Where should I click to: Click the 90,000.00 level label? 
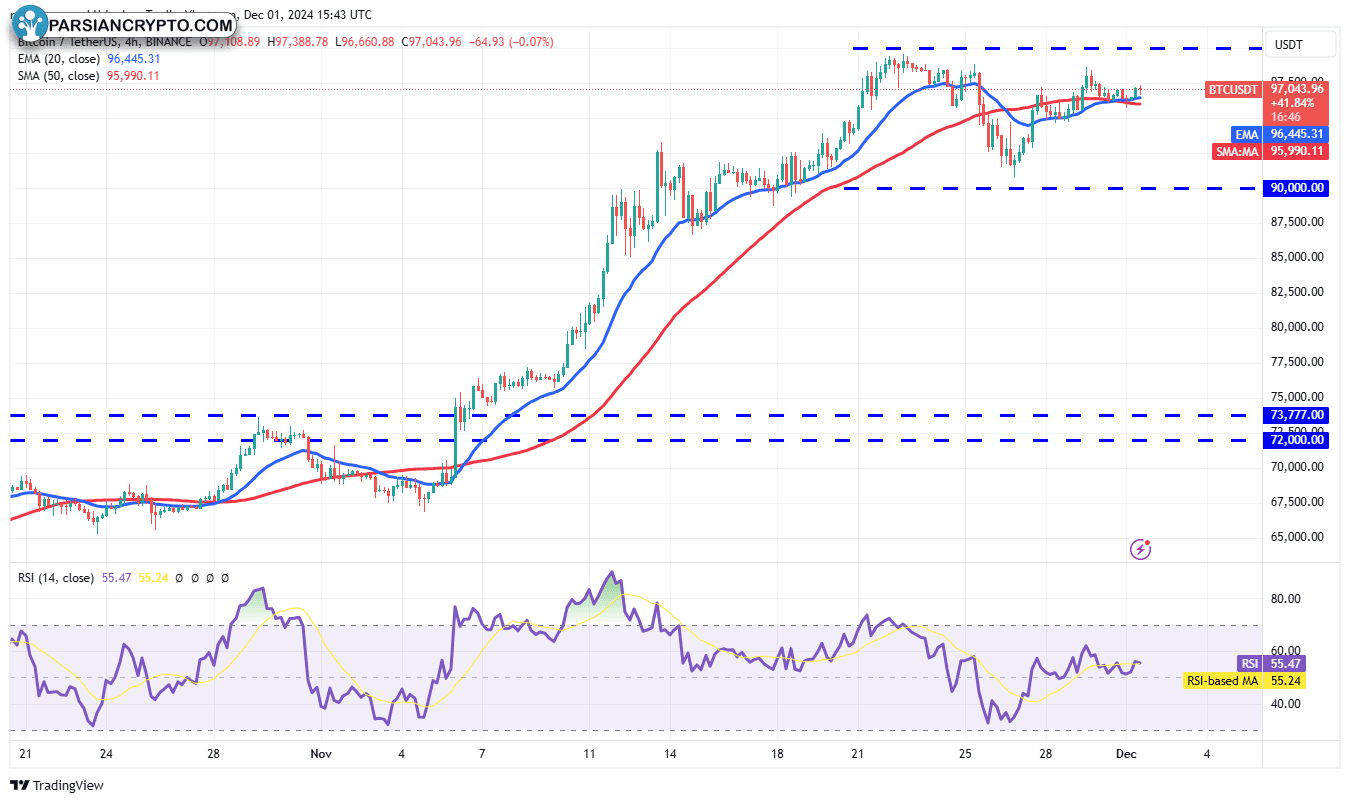tap(1298, 188)
